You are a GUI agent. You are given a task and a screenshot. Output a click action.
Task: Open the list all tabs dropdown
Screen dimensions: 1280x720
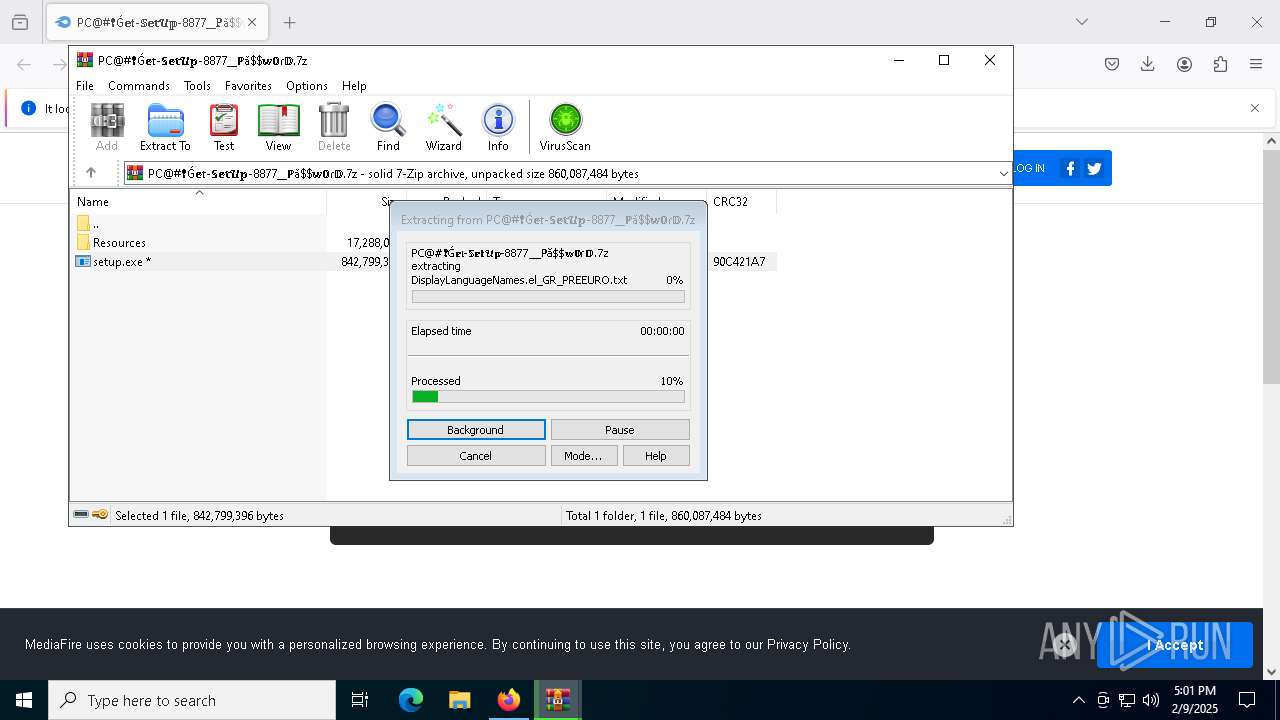[1081, 22]
